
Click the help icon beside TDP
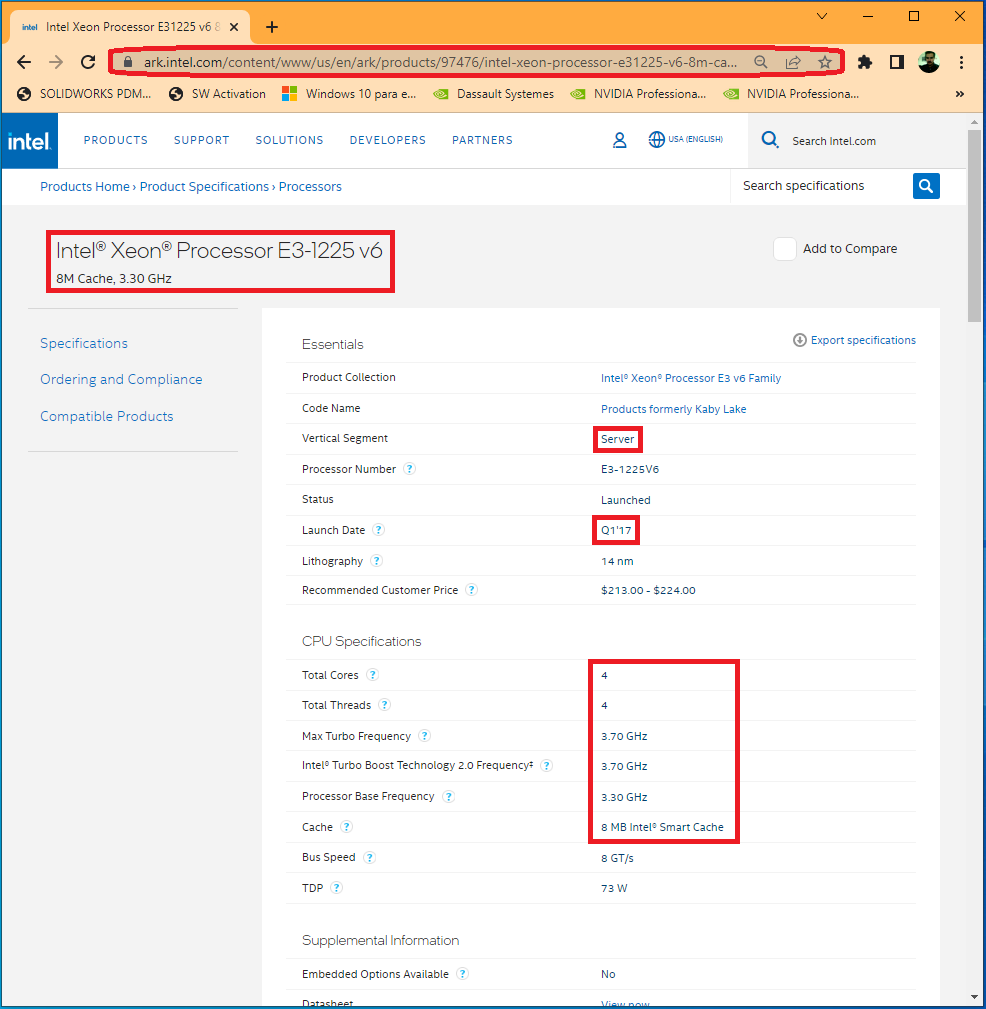(x=336, y=887)
